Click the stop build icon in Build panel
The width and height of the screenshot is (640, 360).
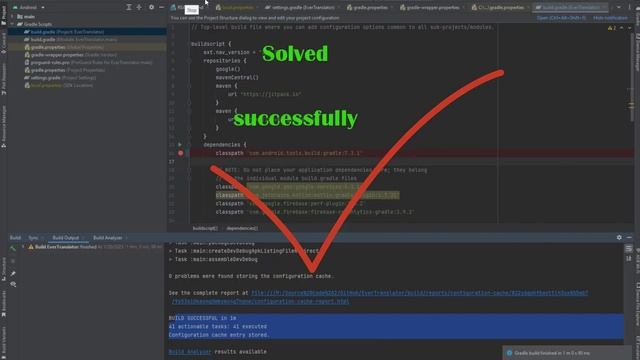(13, 260)
